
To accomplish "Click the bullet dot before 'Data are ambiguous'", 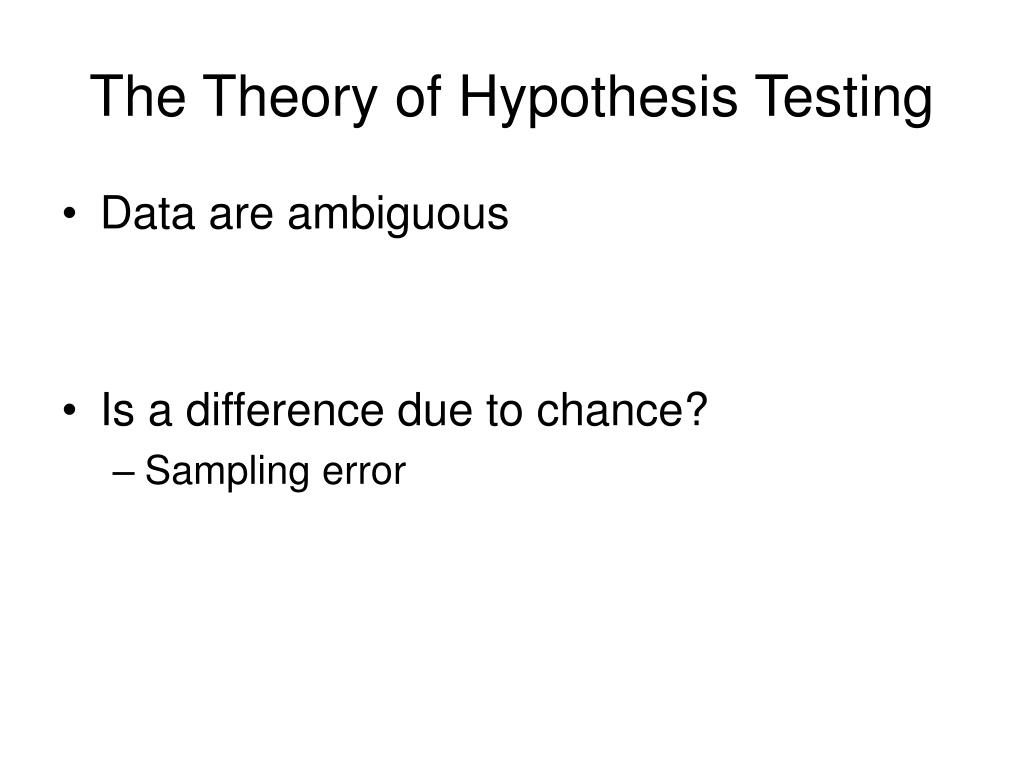I will point(70,214).
